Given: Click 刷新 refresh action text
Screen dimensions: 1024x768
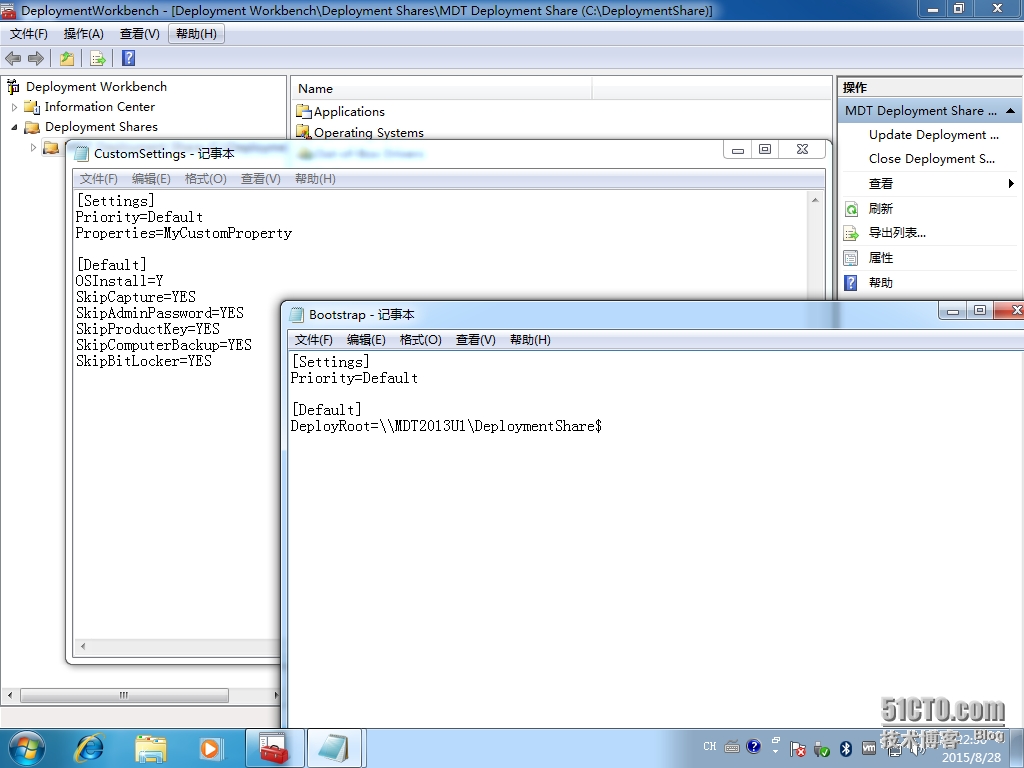Looking at the screenshot, I should [x=880, y=209].
